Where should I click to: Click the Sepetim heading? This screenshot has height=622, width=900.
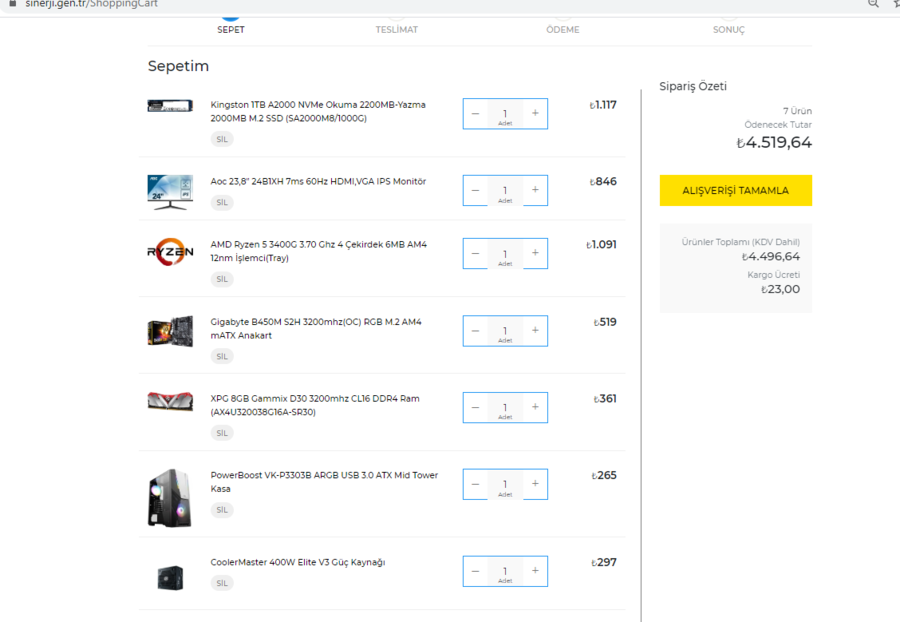(178, 66)
